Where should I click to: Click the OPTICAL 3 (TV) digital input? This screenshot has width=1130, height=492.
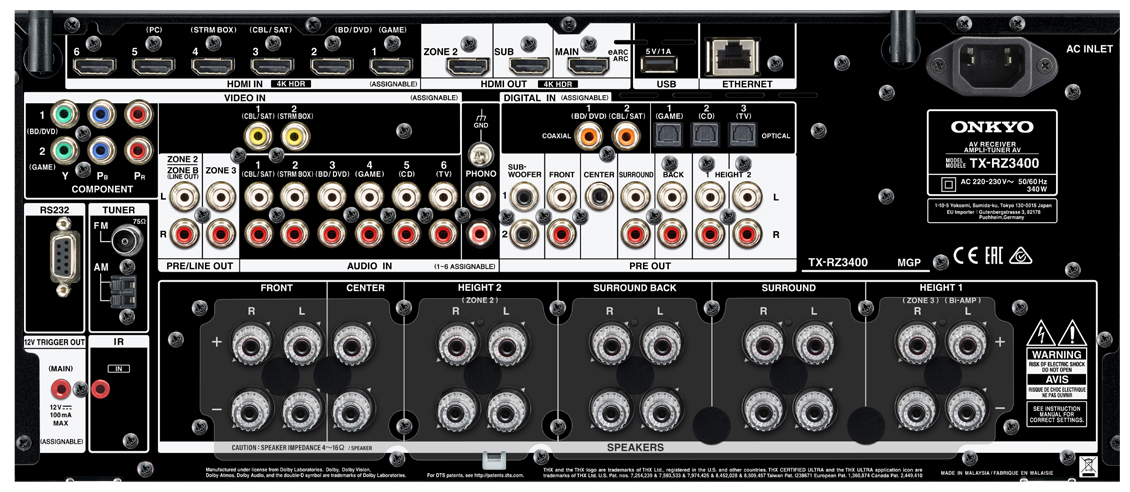point(742,133)
